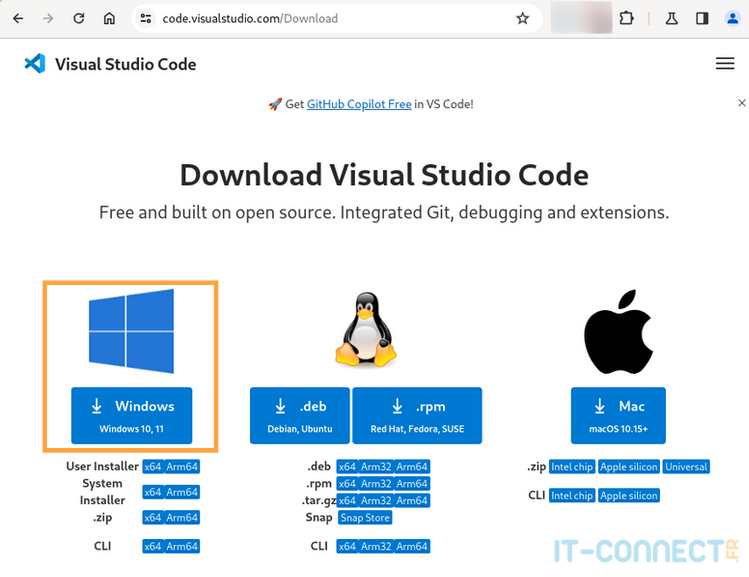Screen dimensions: 749x577
Task: Click the Visual Studio Code logo icon
Action: (x=35, y=64)
